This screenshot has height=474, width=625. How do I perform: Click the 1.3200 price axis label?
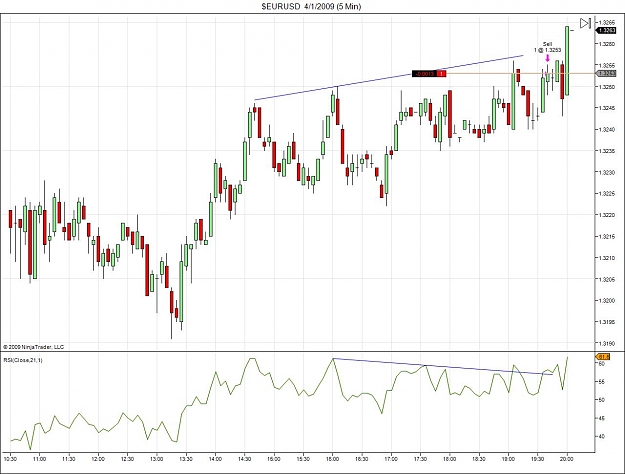coord(606,301)
